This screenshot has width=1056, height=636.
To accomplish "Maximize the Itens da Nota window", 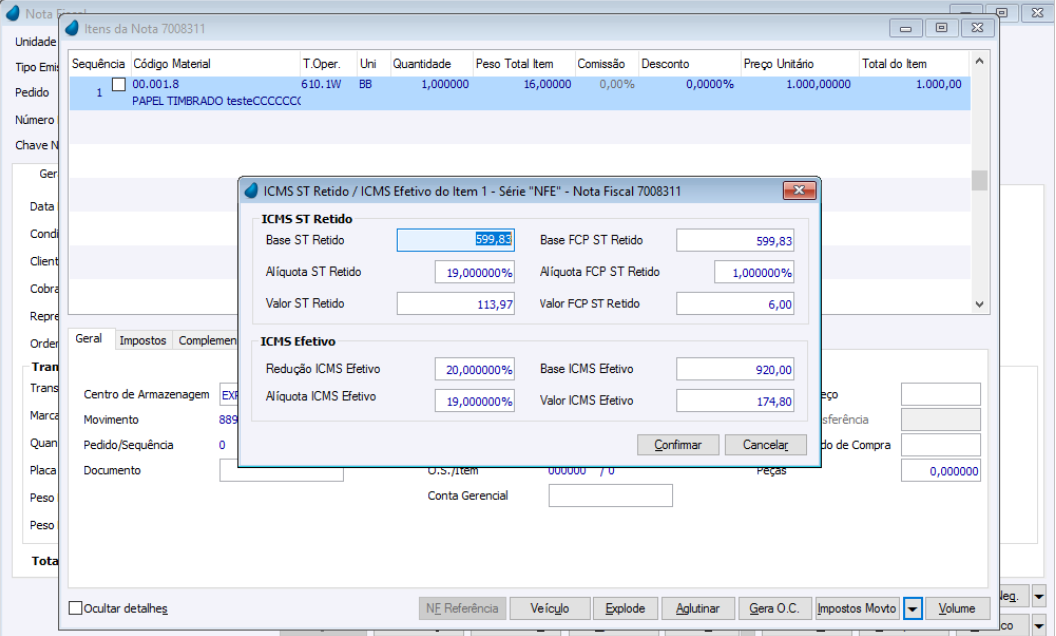I will pyautogui.click(x=942, y=28).
